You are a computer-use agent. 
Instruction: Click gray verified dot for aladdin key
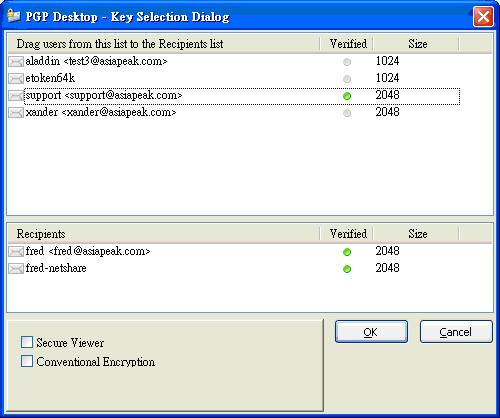(347, 62)
